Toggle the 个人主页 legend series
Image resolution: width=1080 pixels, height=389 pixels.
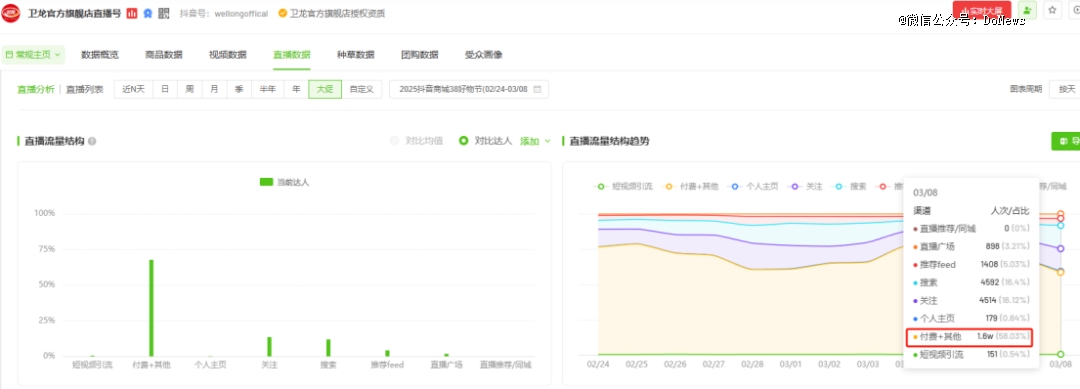point(754,187)
